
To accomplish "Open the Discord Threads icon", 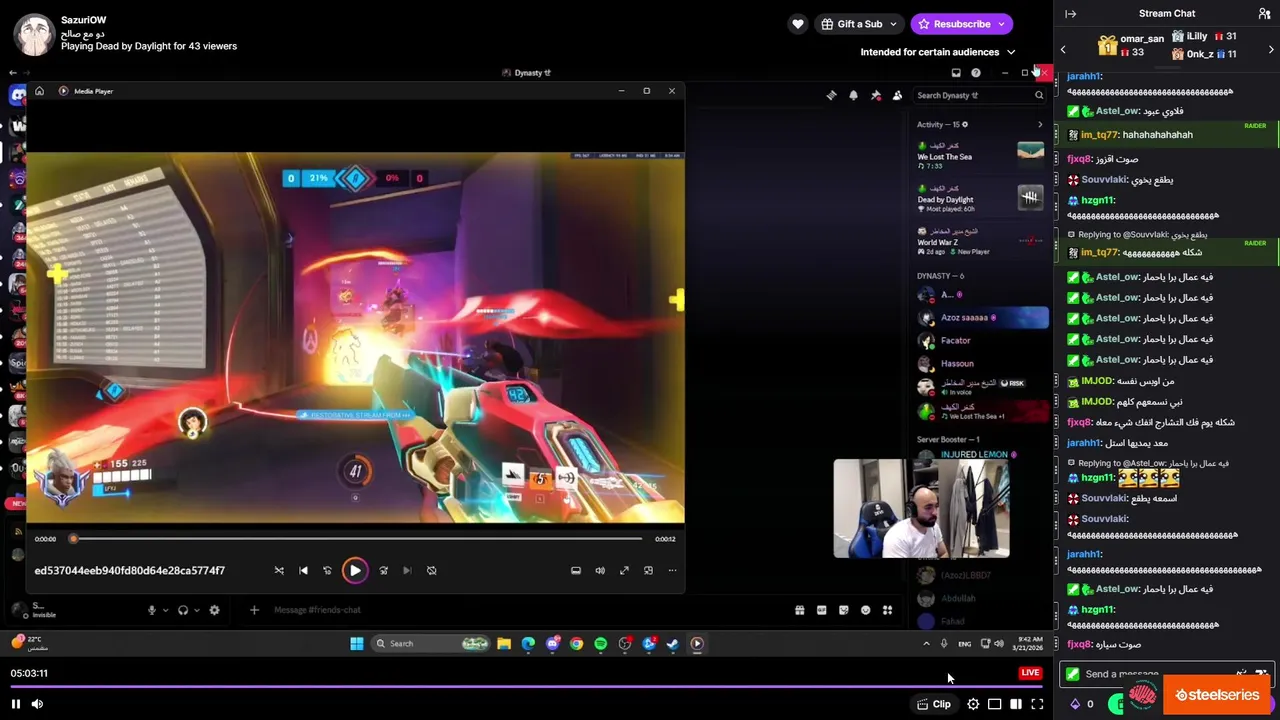I will (x=831, y=95).
